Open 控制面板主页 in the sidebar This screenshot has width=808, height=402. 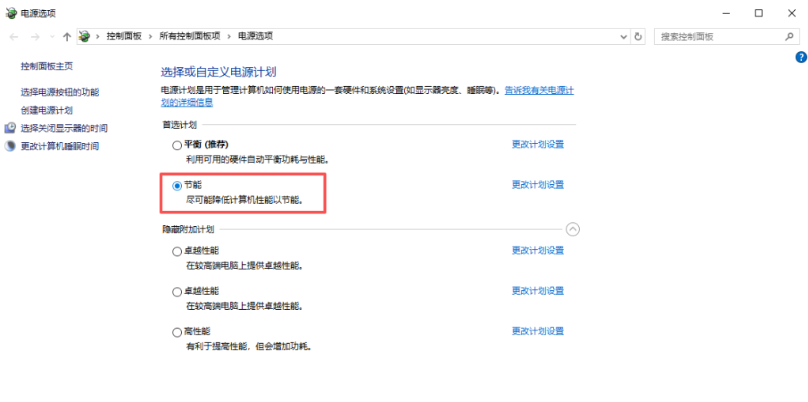click(x=46, y=66)
